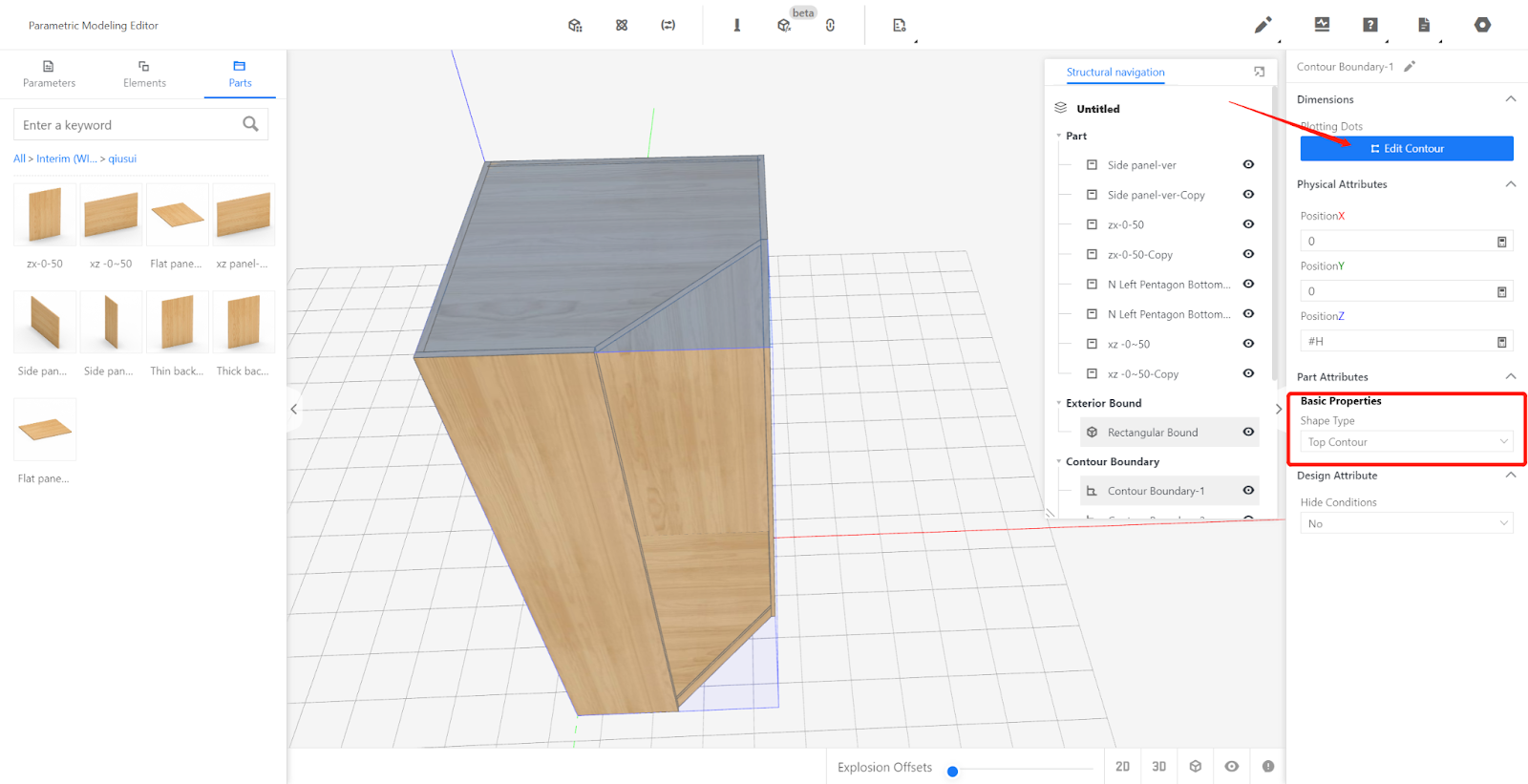1528x784 pixels.
Task: Switch to 2D view mode
Action: [1122, 766]
